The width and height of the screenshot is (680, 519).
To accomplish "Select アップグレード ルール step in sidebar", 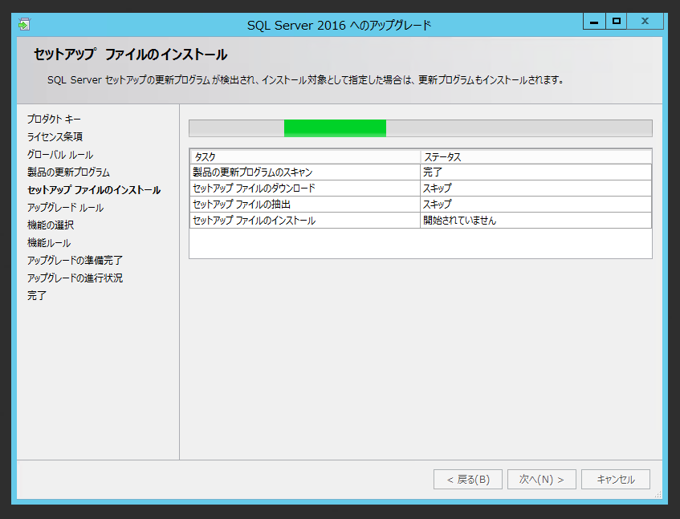I will click(65, 208).
